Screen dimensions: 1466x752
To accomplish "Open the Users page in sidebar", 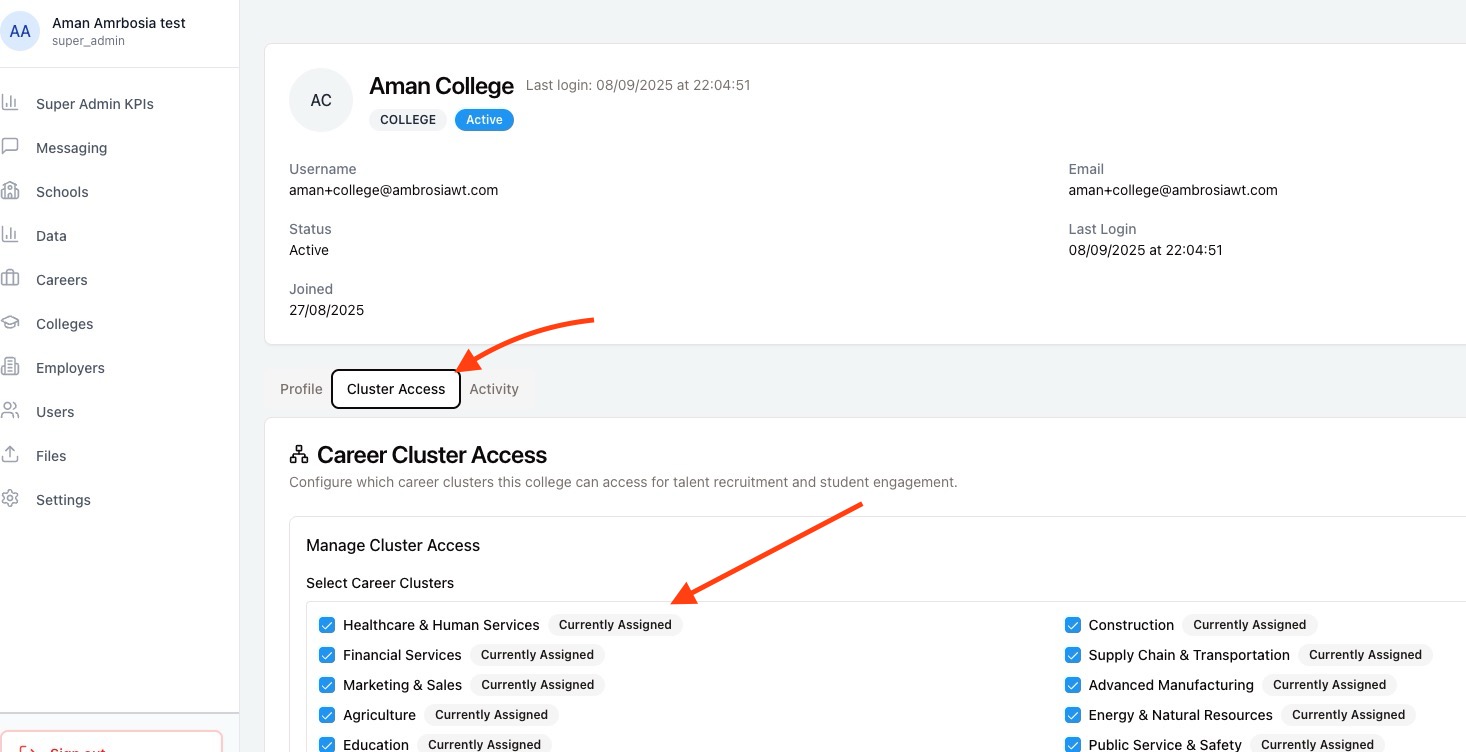I will pyautogui.click(x=55, y=412).
